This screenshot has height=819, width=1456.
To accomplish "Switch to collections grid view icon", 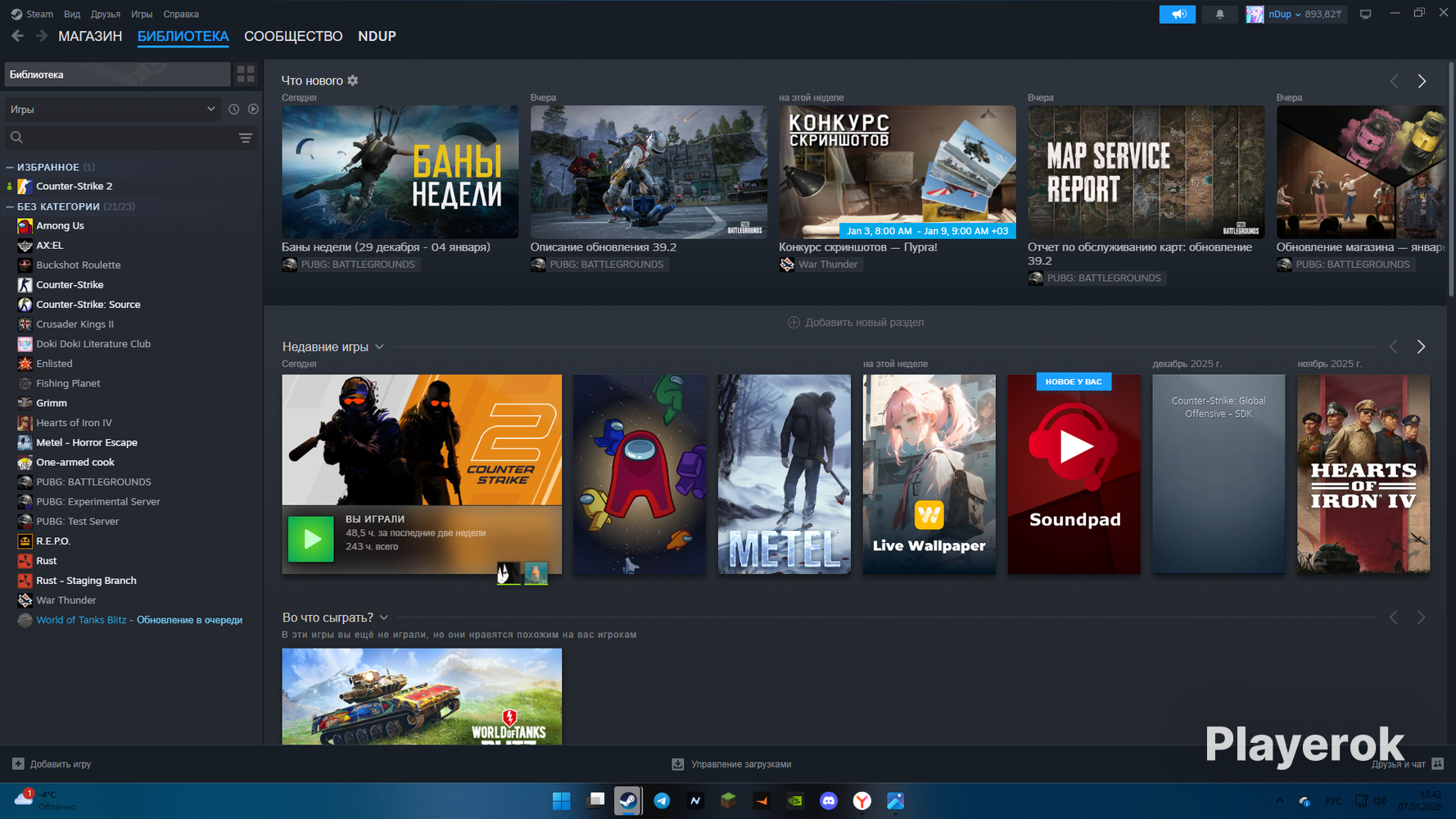I will (246, 75).
